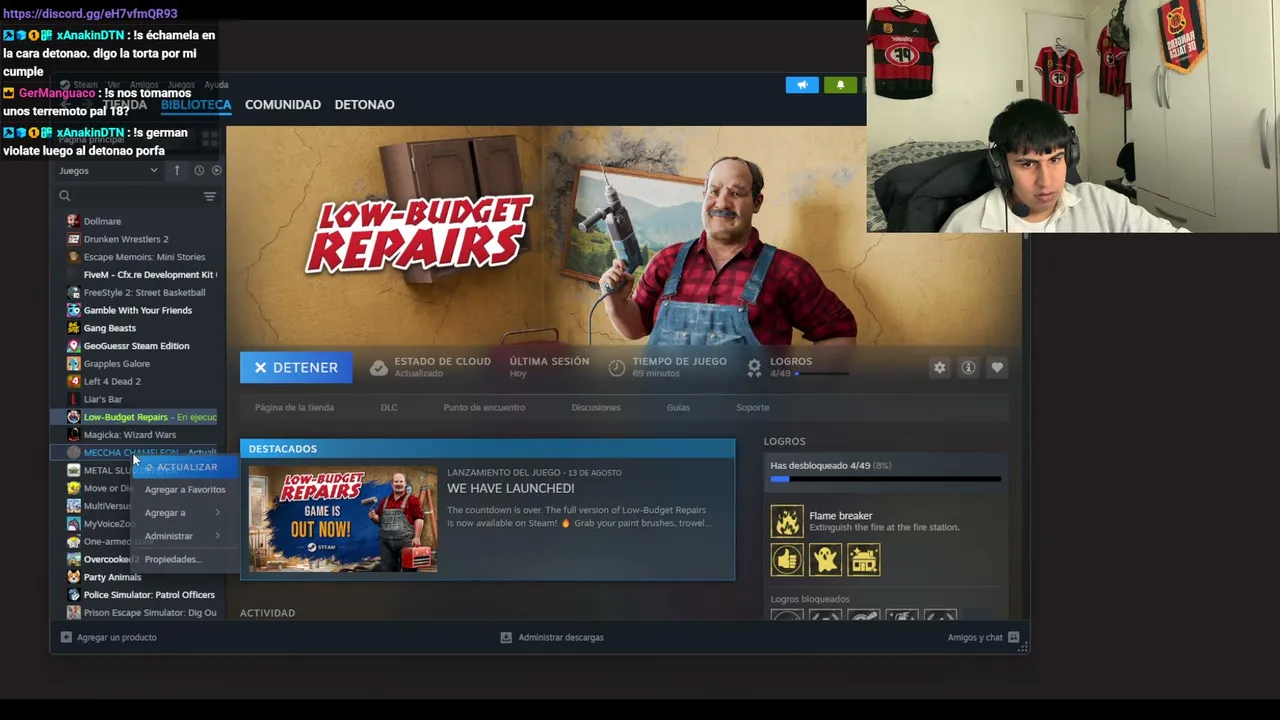Click the Discord invite link
Screen dimensions: 1280x720
(x=90, y=13)
